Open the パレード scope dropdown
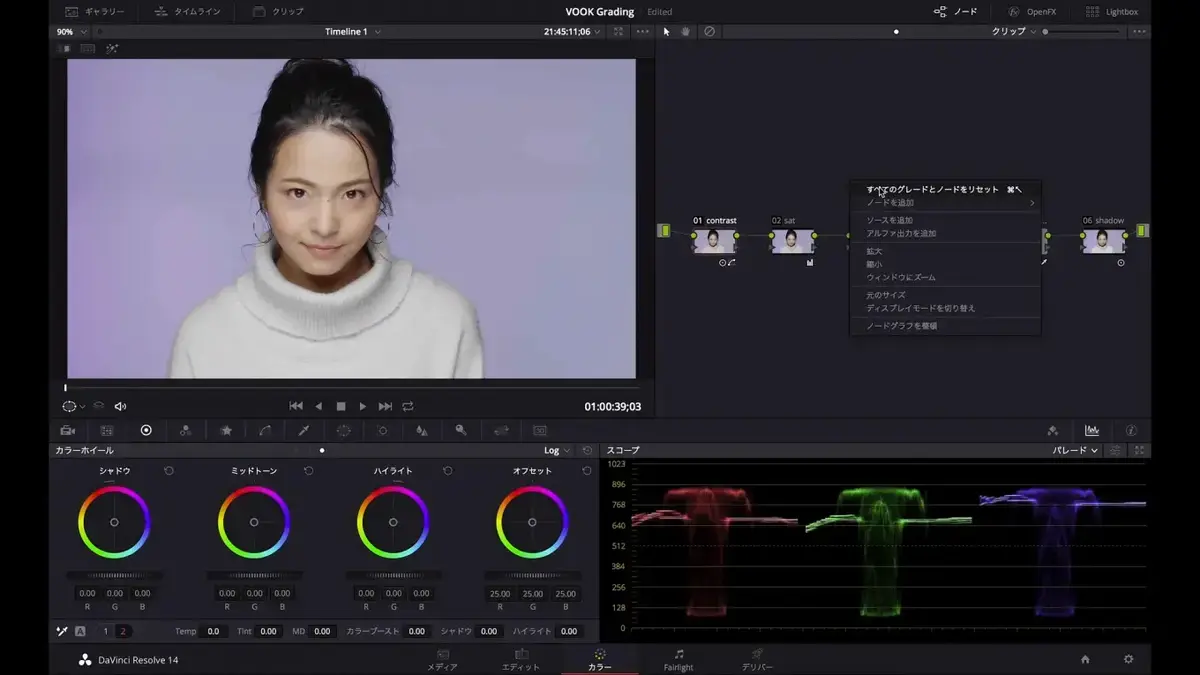Viewport: 1200px width, 675px height. 1072,450
